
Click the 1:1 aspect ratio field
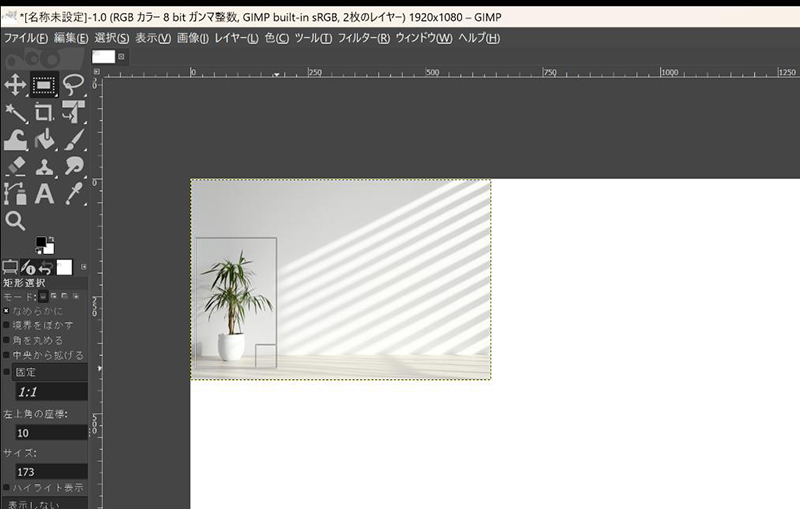point(51,392)
